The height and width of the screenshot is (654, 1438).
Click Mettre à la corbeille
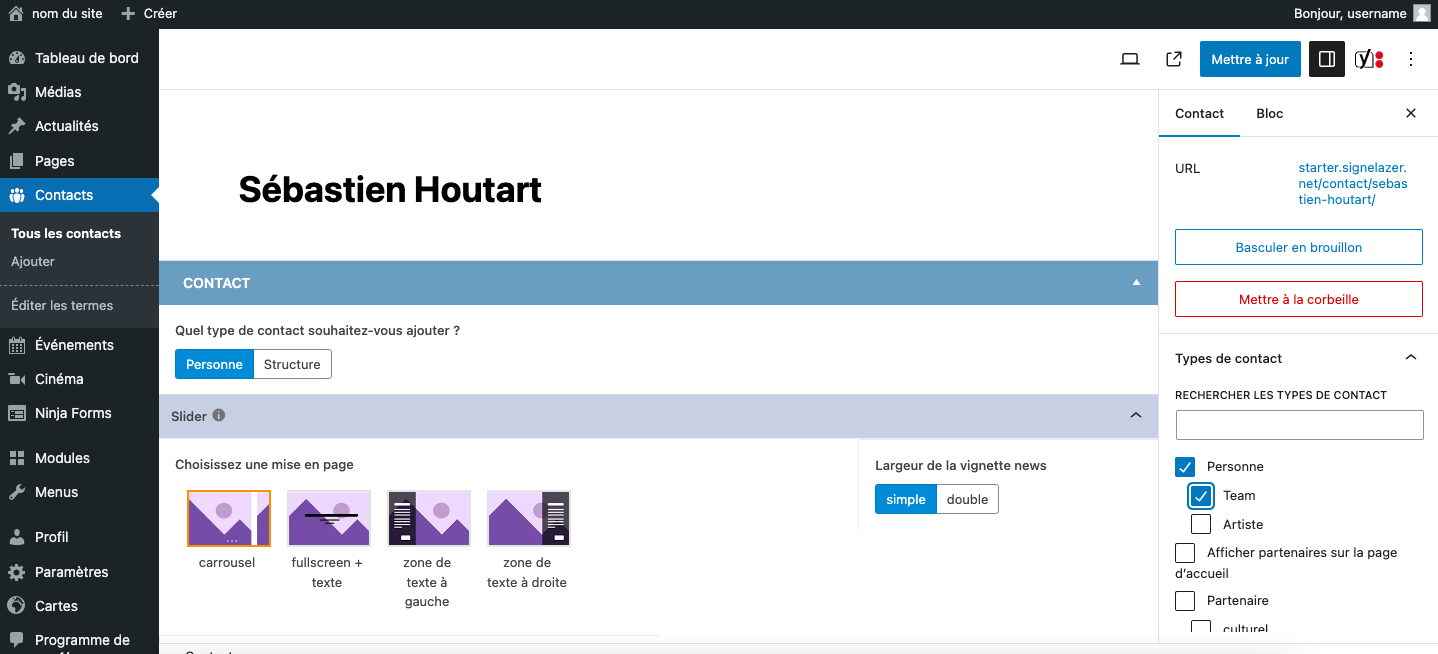click(x=1298, y=299)
